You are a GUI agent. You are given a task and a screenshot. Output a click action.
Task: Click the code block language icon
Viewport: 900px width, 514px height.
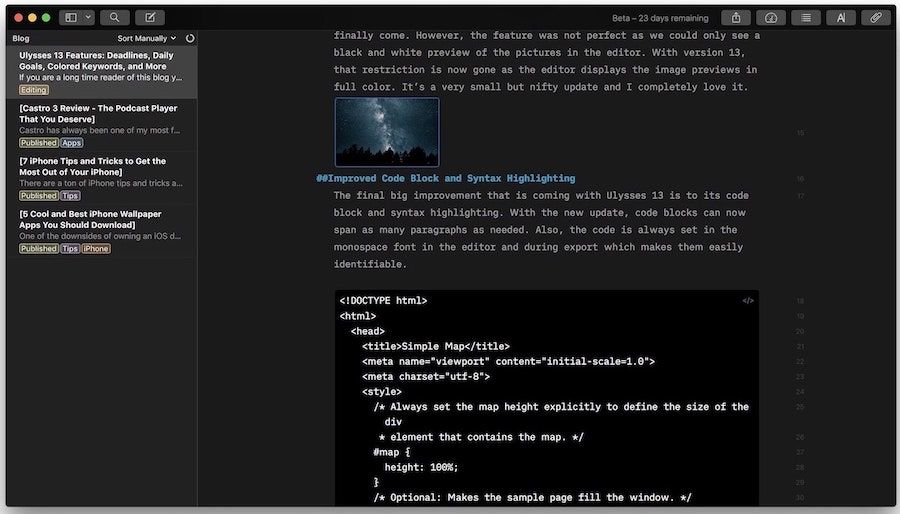click(747, 300)
